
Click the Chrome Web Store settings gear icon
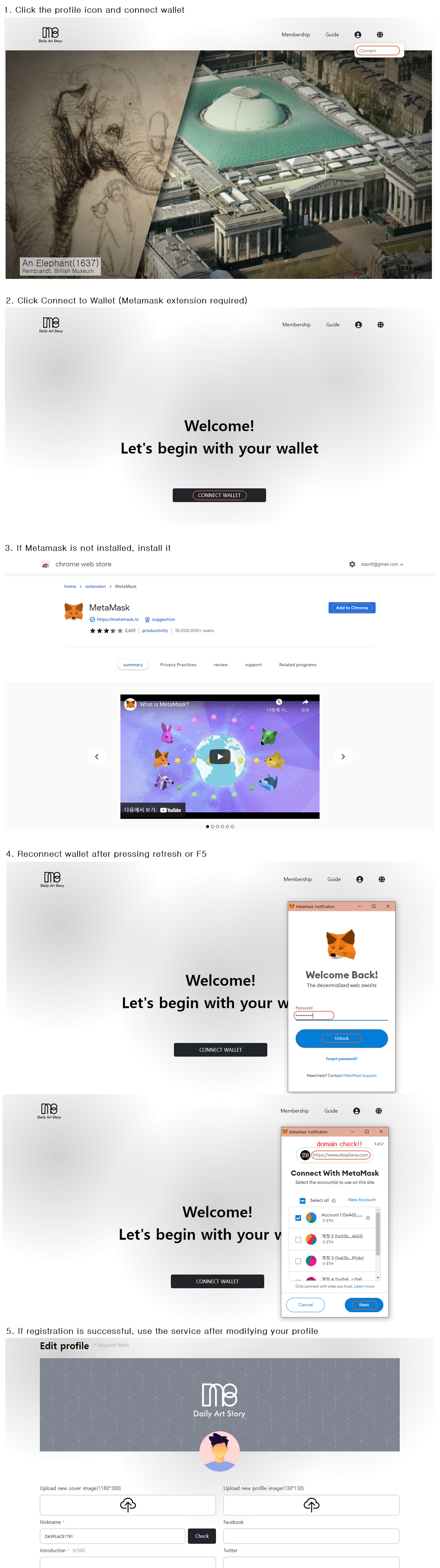[x=352, y=564]
